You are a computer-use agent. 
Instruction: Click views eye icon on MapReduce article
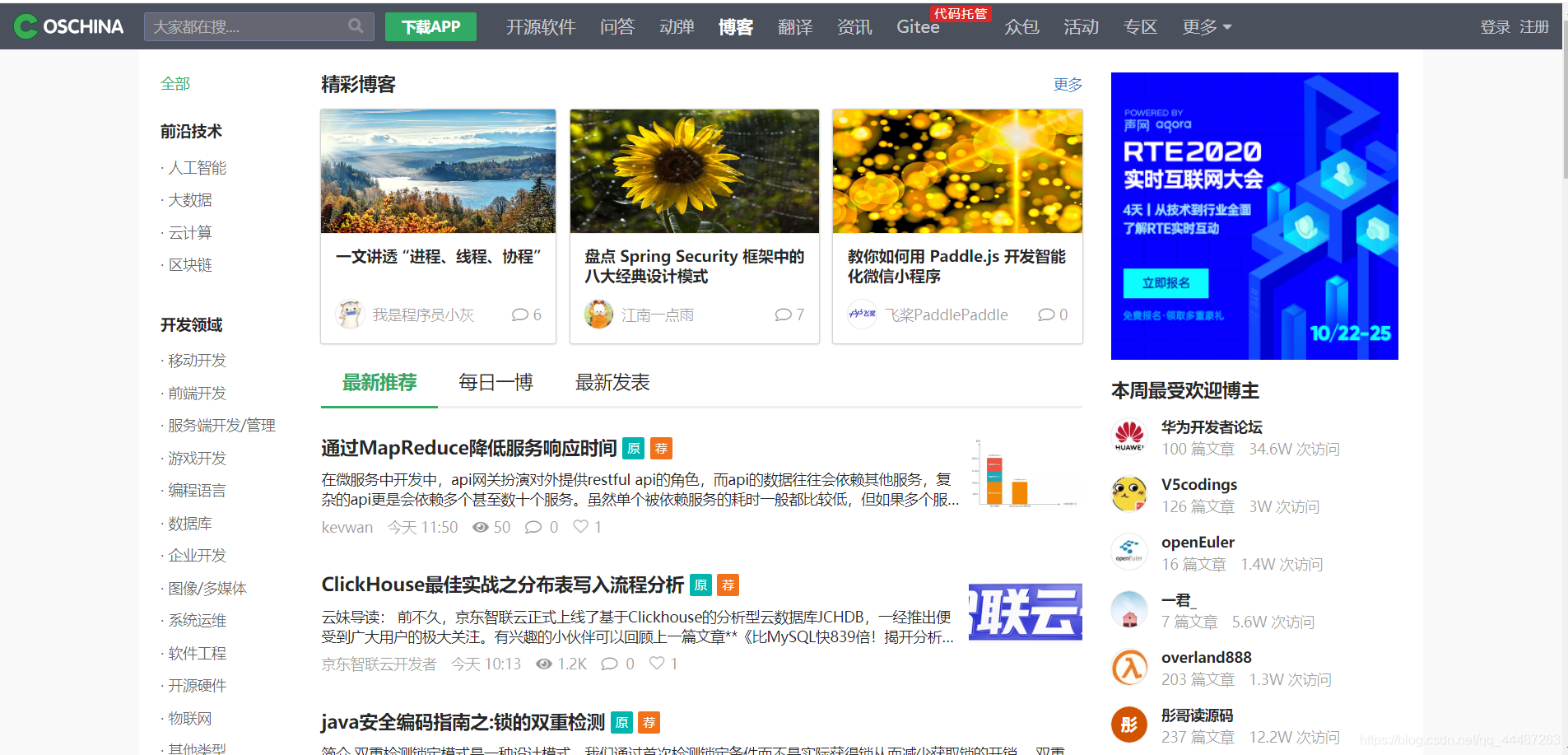pyautogui.click(x=481, y=527)
